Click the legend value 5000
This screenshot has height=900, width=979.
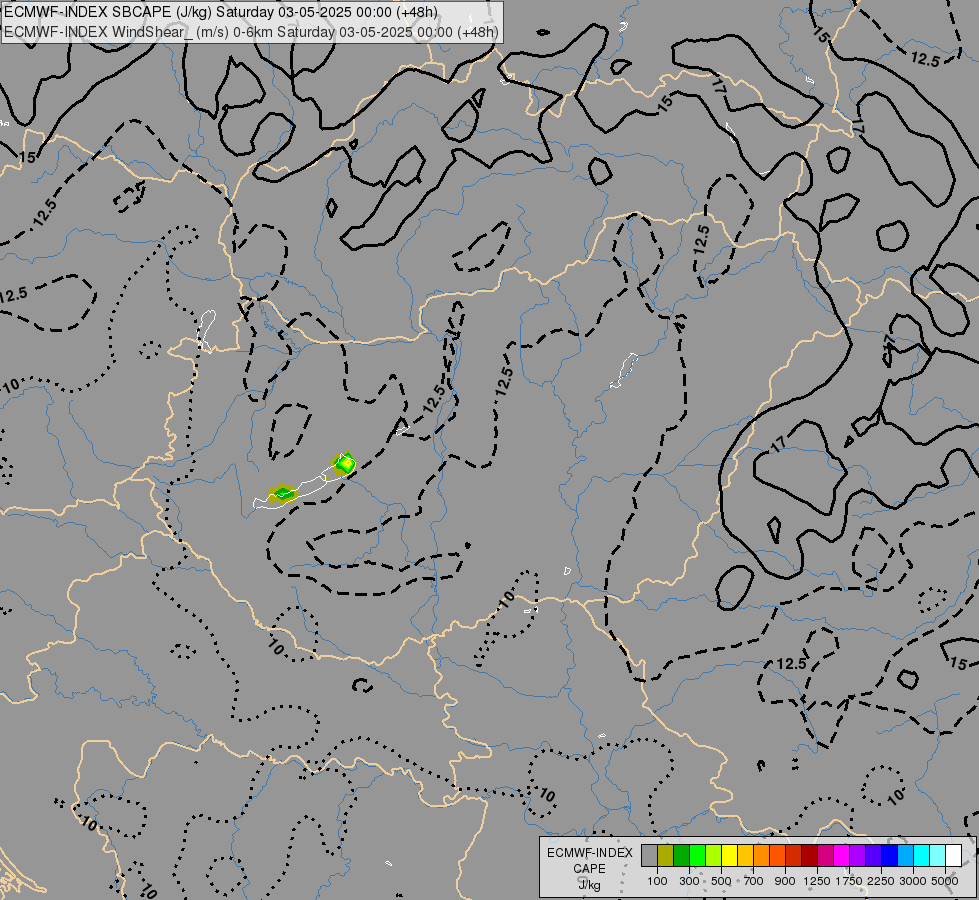[945, 881]
